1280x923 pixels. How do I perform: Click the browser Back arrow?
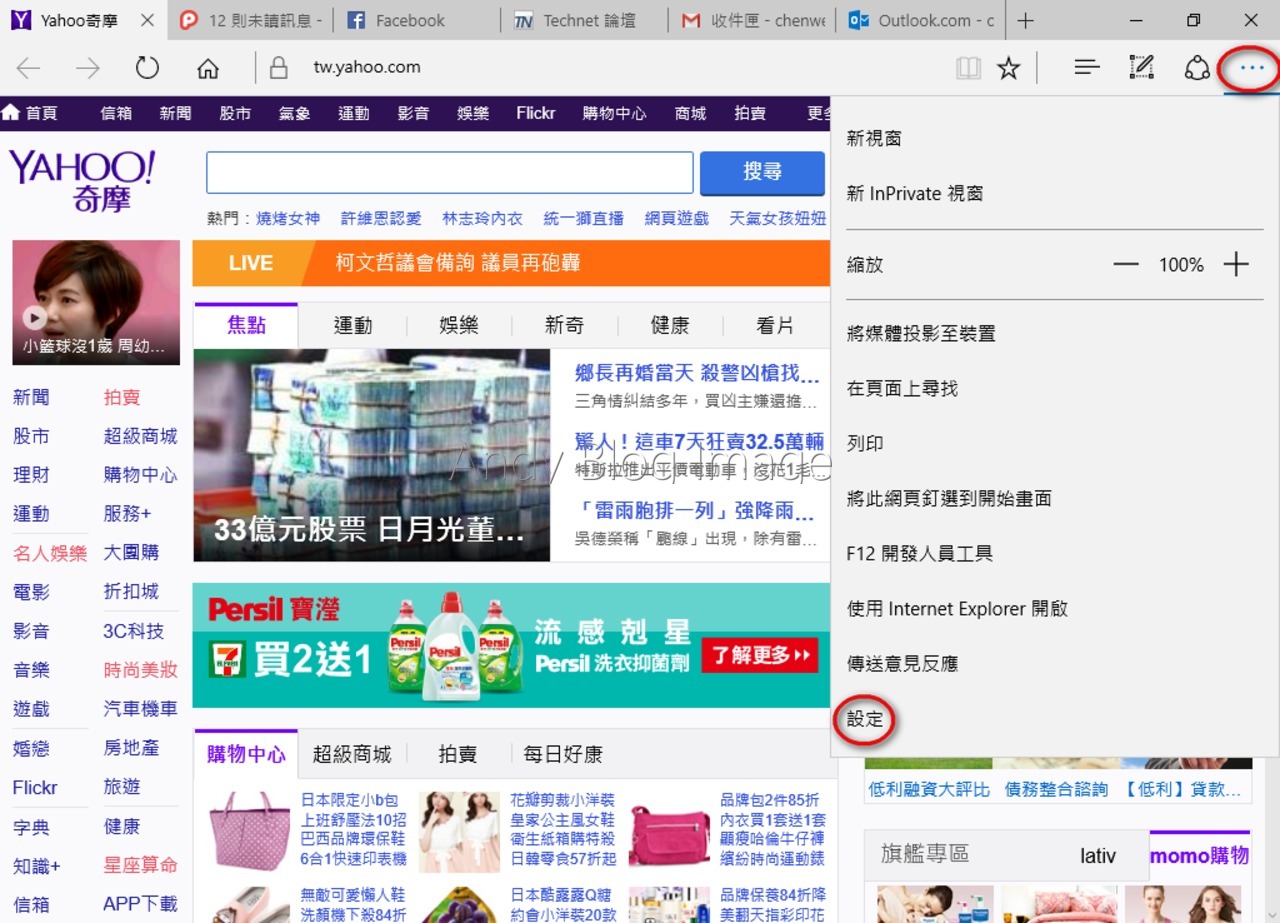28,68
